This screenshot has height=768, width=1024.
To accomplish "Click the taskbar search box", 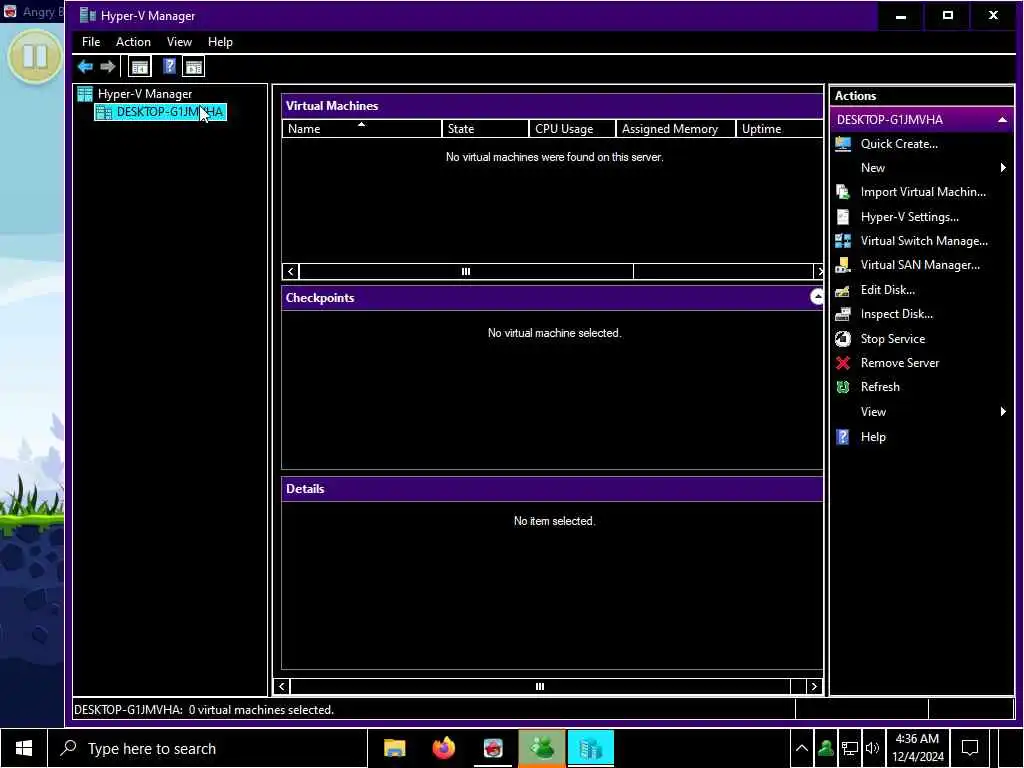I will (208, 748).
